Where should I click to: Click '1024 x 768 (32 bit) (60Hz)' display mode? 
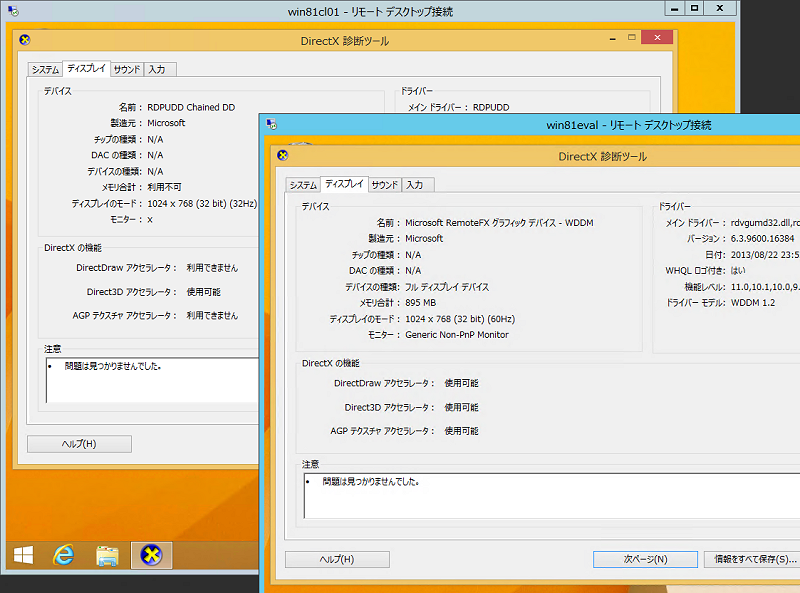click(460, 319)
